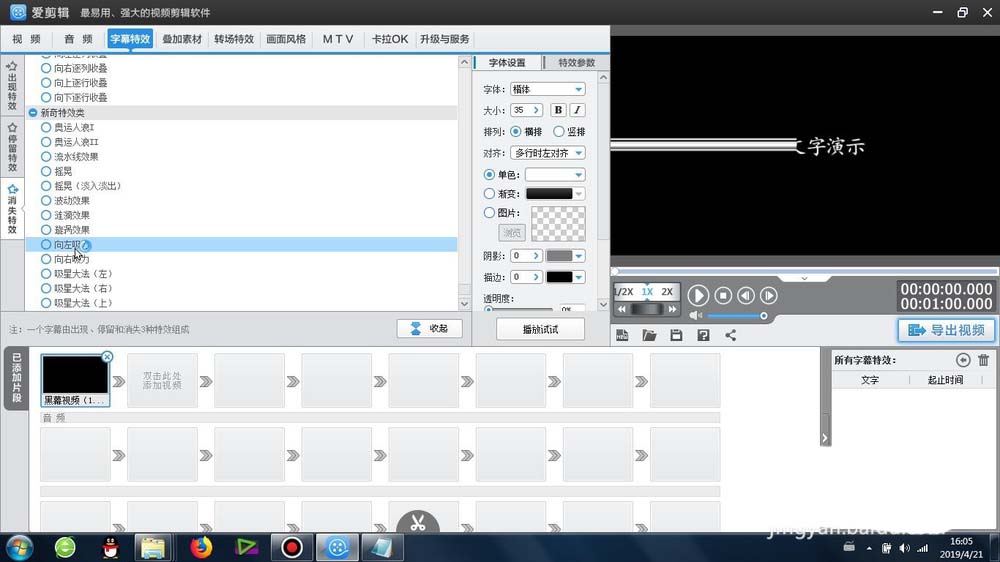Step forward one frame in preview
Screen dimensions: 1000x562
pos(768,295)
